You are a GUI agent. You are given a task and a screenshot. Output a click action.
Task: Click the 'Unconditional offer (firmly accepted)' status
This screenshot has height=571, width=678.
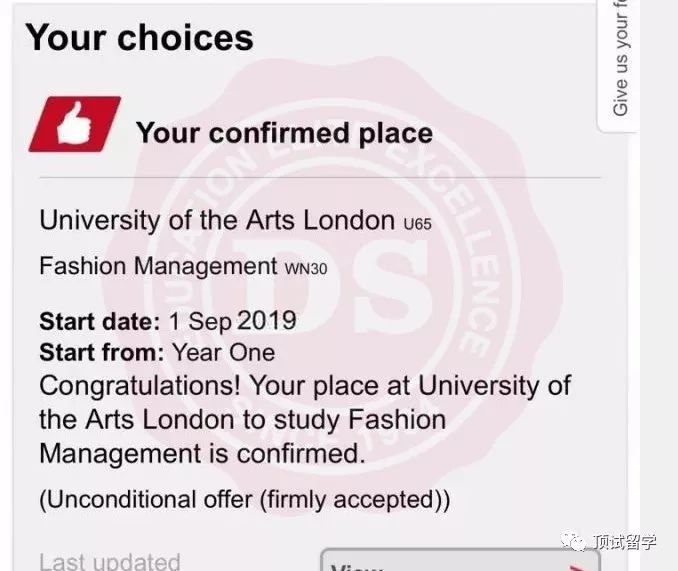244,499
